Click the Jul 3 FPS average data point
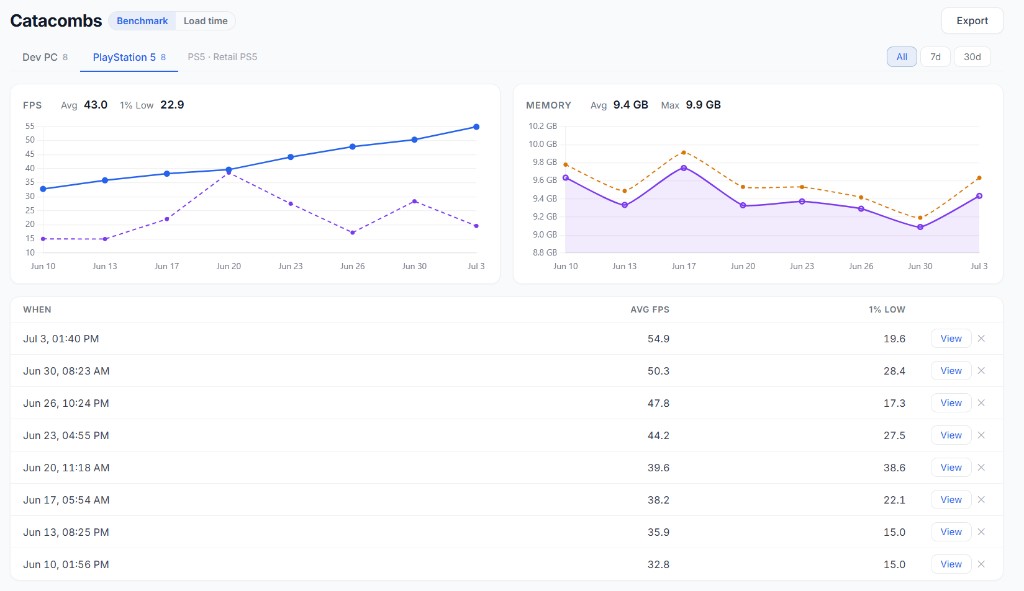The image size is (1024, 591). 476,127
